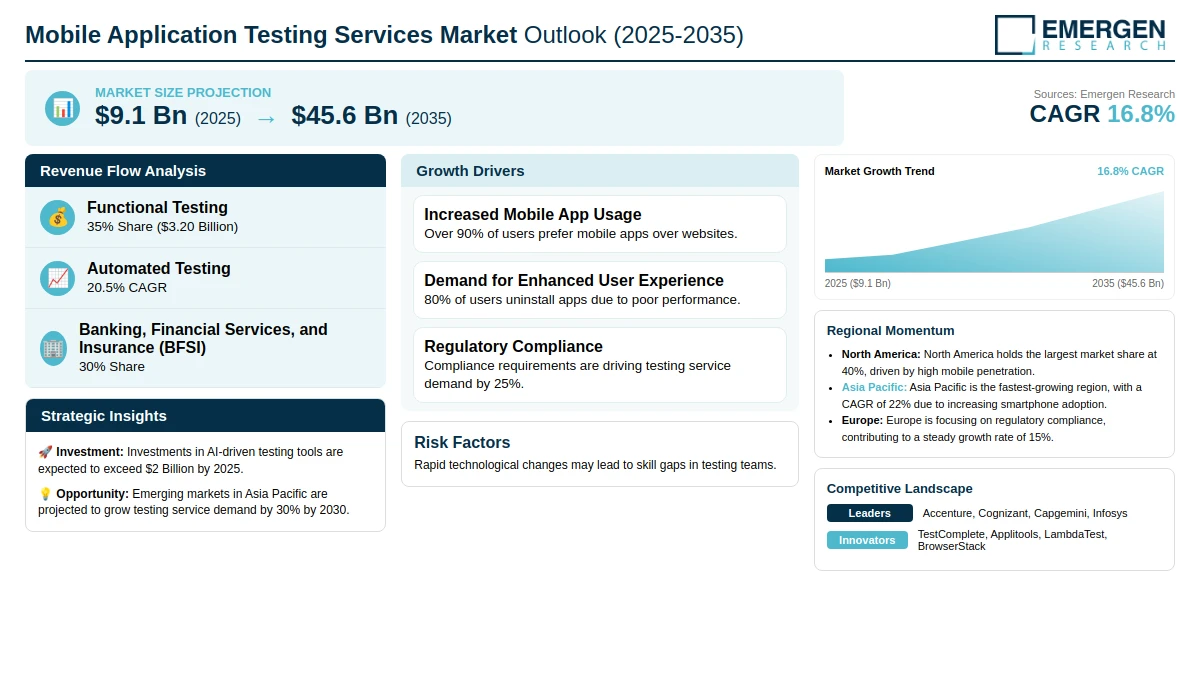Open the Strategic Insights header

click(x=205, y=416)
